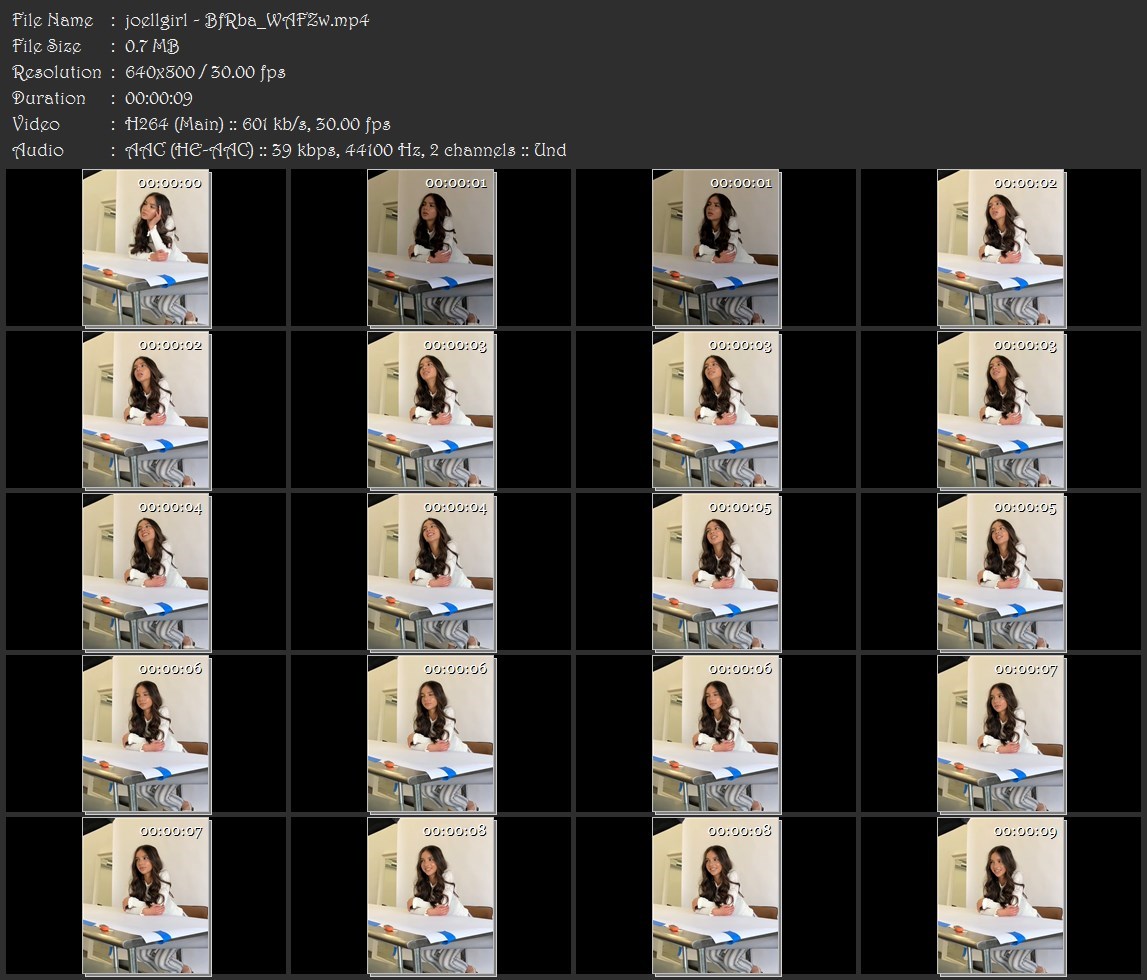This screenshot has height=980, width=1147.
Task: Click the Duration label
Action: (49, 98)
